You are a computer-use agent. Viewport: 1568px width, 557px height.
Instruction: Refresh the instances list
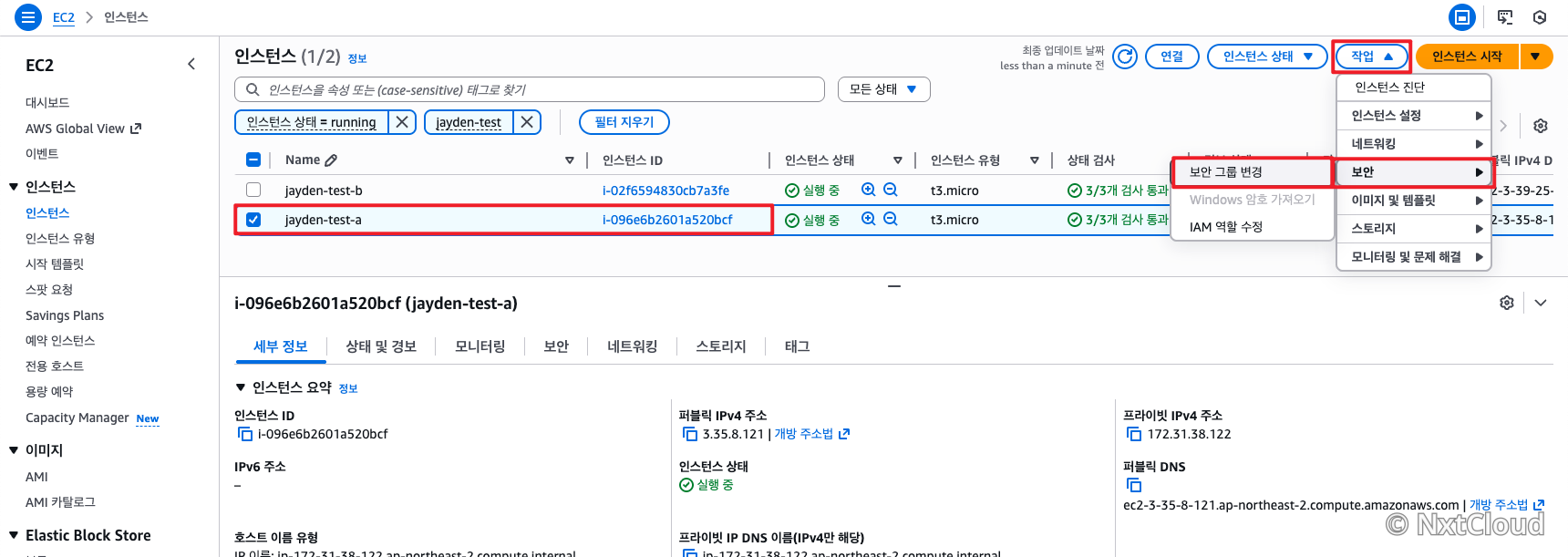[1126, 57]
